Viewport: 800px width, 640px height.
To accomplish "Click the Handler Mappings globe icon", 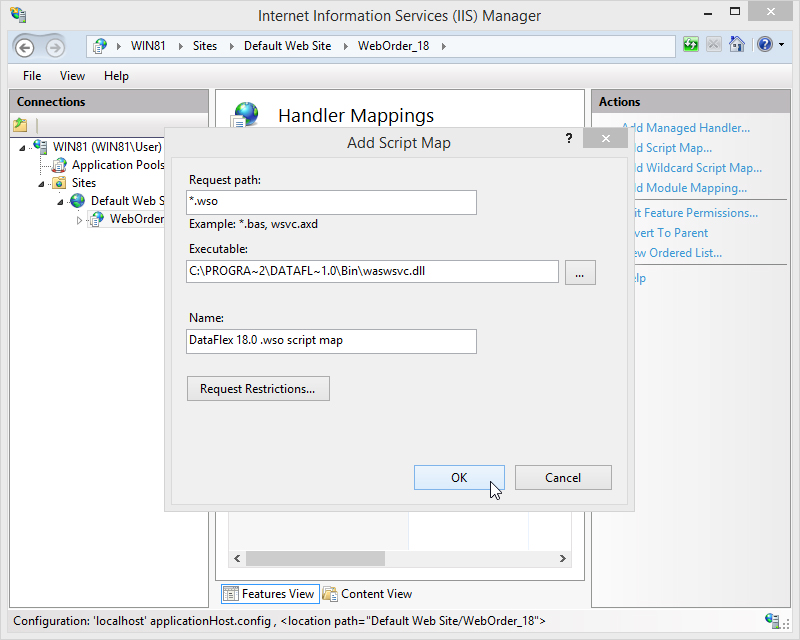I will pos(245,114).
